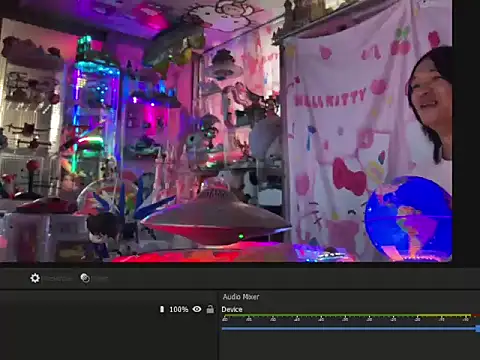The height and width of the screenshot is (360, 480).
Task: Toggle the source lock icon
Action: click(x=210, y=309)
